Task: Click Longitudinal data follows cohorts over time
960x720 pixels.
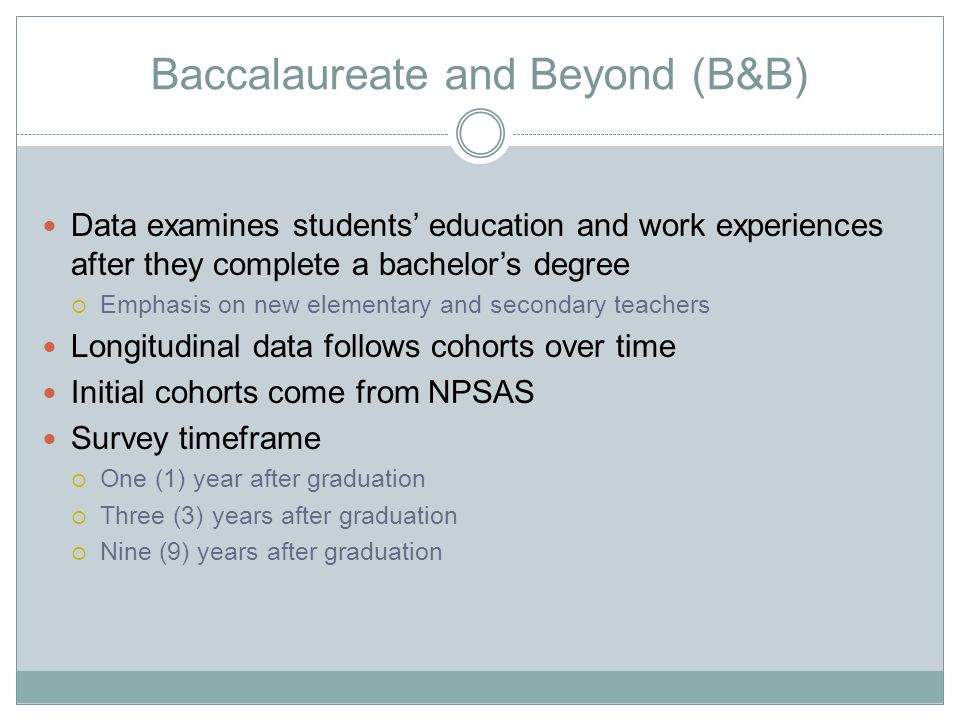Action: point(373,347)
